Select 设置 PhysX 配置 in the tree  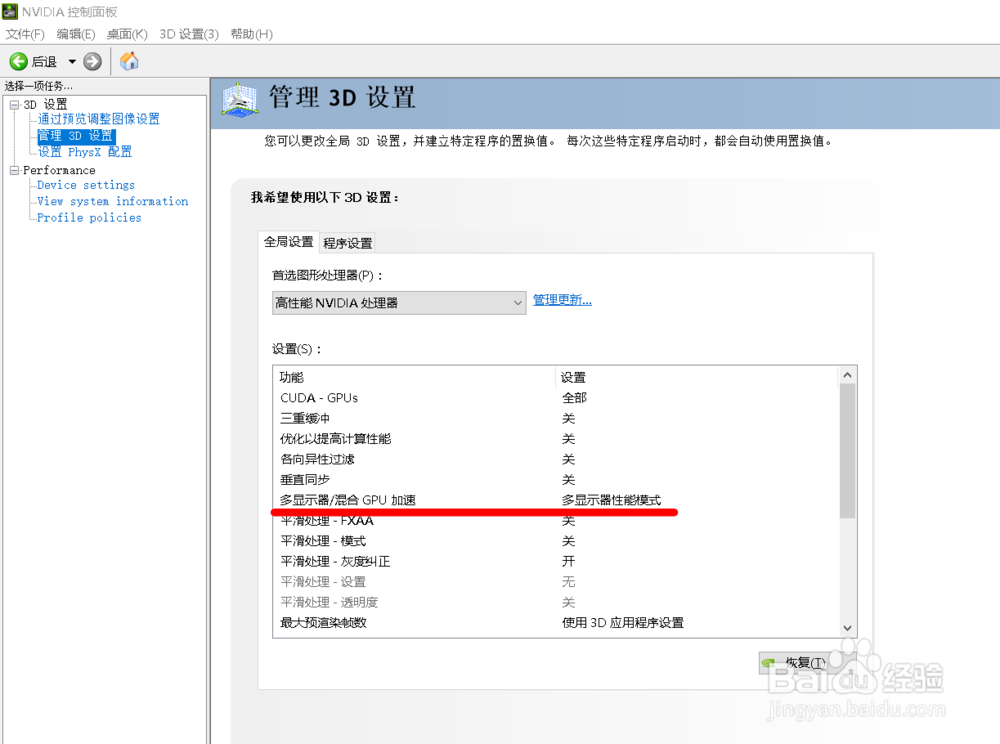tap(84, 152)
